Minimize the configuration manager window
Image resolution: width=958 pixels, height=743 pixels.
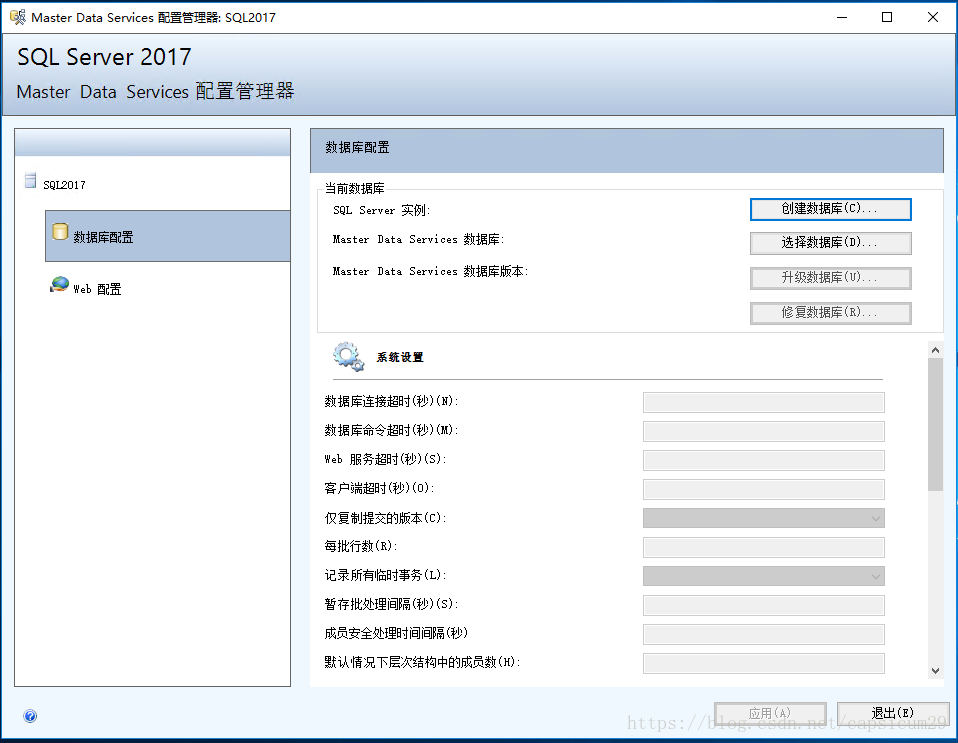842,17
